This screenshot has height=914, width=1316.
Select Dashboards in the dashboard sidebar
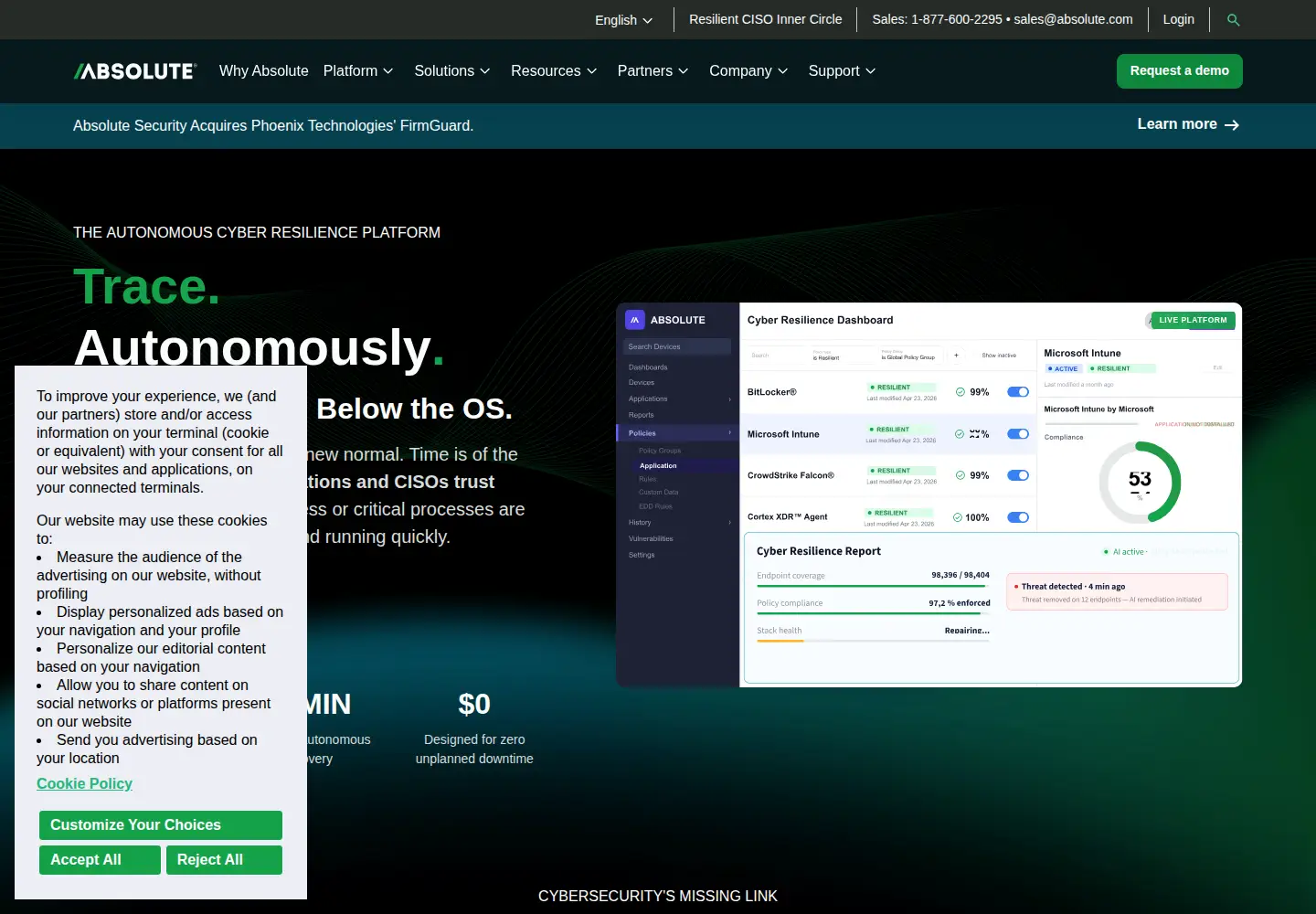(648, 367)
